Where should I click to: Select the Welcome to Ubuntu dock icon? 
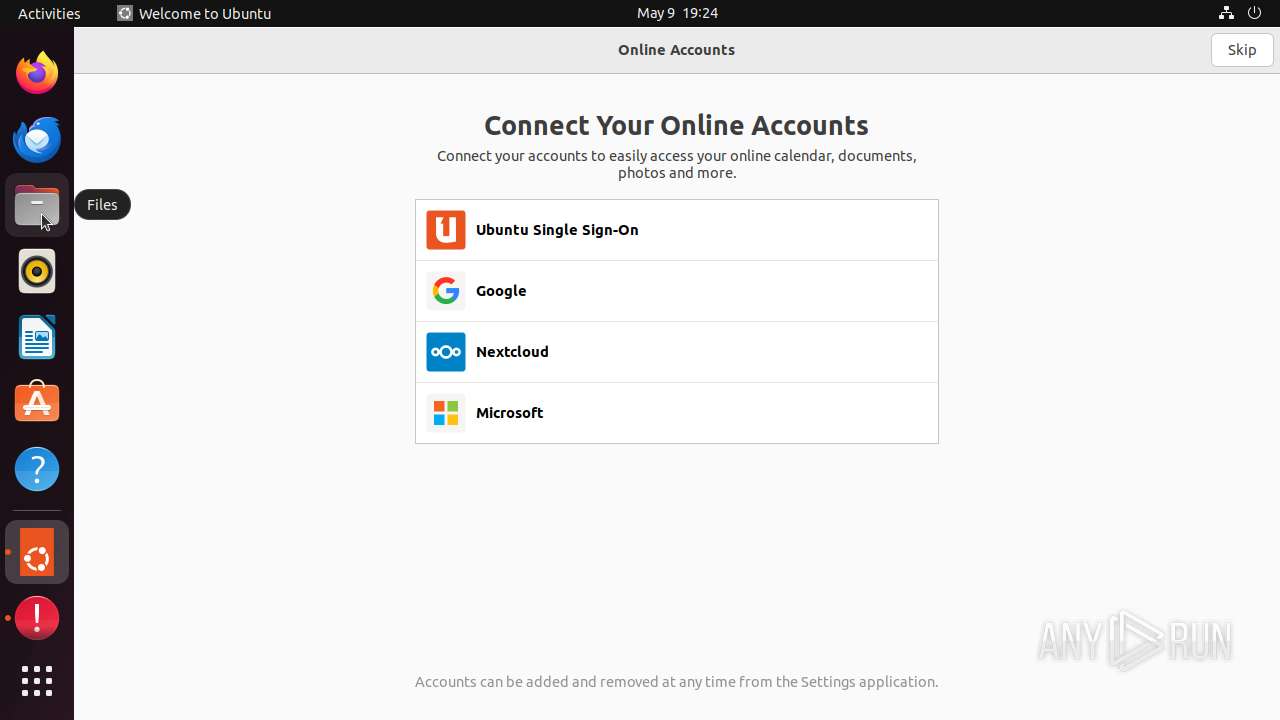(x=37, y=552)
